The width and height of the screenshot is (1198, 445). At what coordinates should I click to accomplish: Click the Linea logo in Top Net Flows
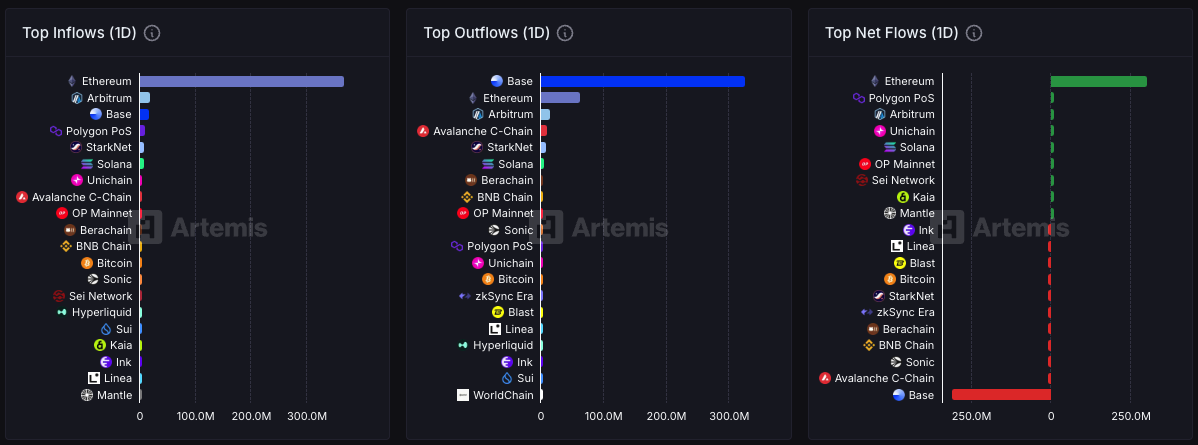[x=897, y=246]
